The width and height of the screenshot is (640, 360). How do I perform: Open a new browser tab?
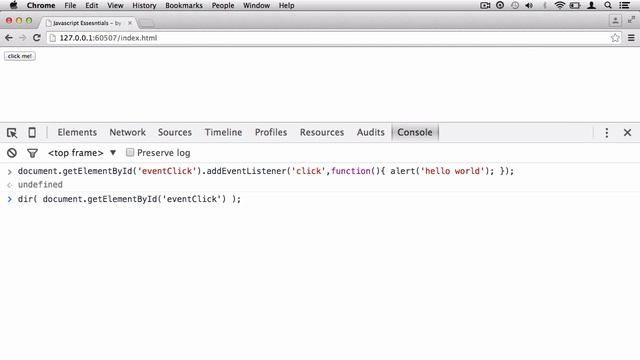tap(147, 23)
